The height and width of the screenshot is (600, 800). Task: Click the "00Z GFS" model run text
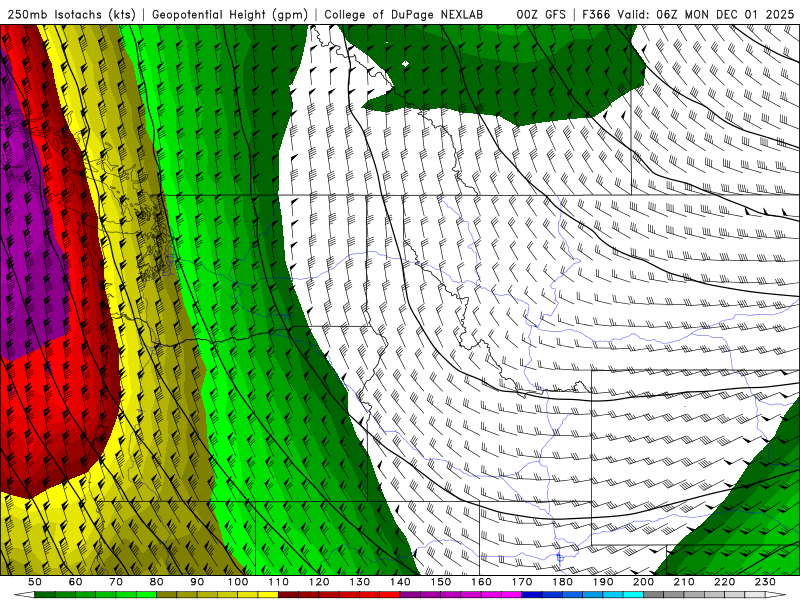coord(541,15)
